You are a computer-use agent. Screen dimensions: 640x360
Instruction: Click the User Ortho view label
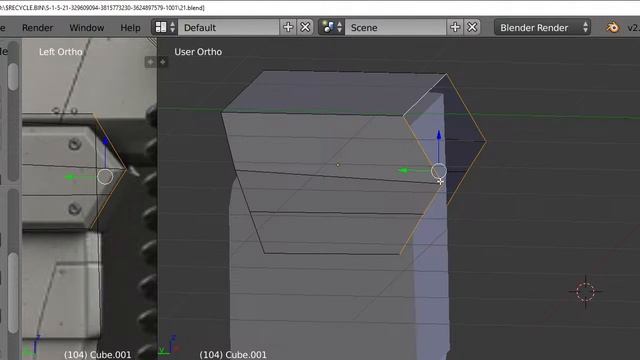pos(198,52)
